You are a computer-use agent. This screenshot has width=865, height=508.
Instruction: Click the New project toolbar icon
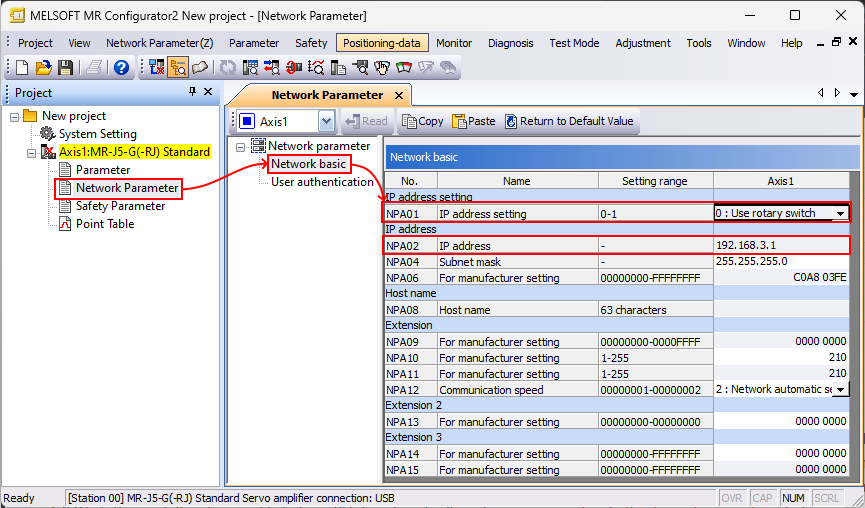coord(22,67)
